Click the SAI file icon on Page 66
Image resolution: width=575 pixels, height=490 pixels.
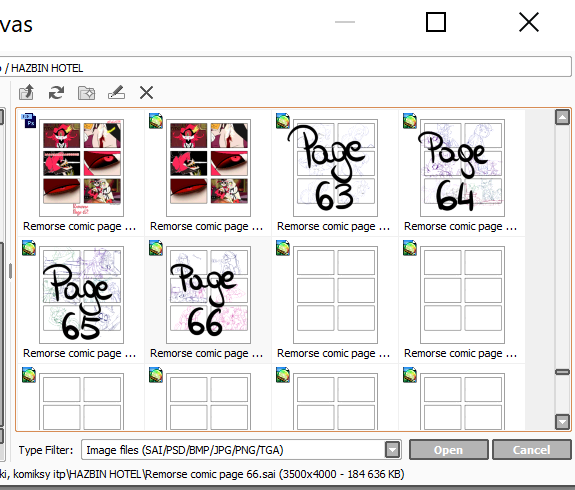pyautogui.click(x=156, y=248)
